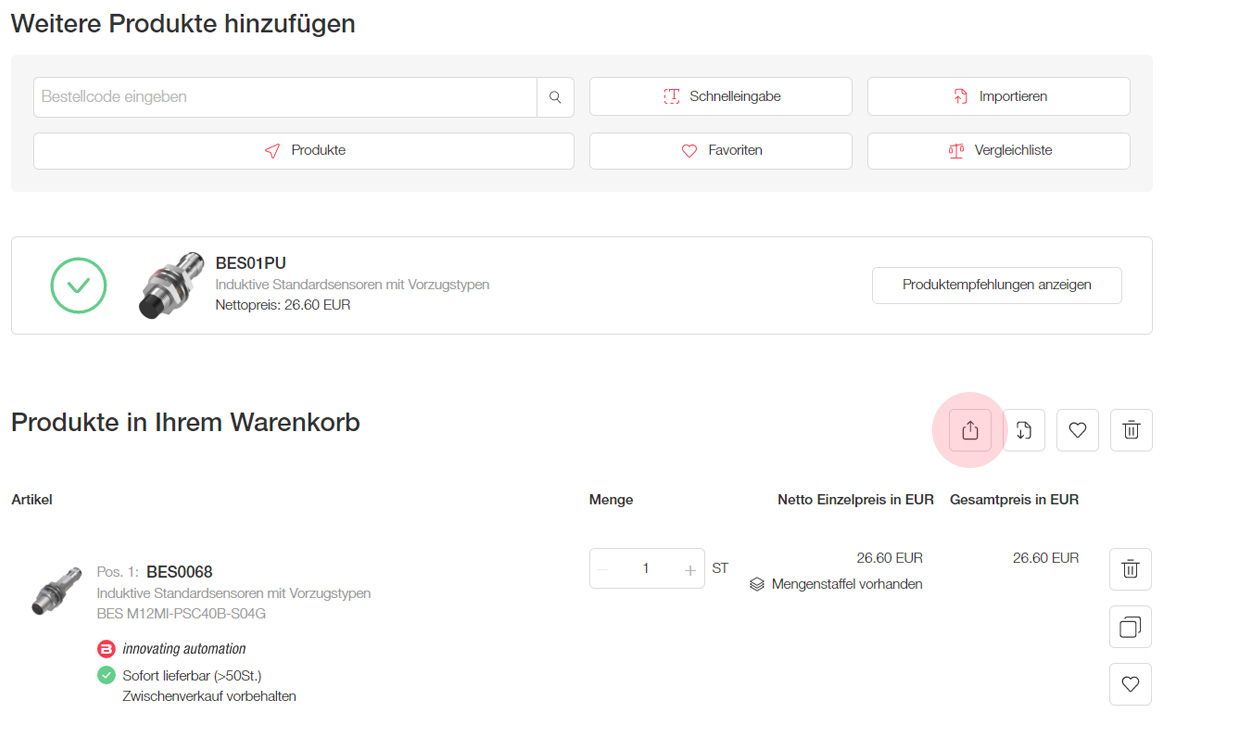This screenshot has width=1247, height=750.
Task: Click the search magnifier icon
Action: click(x=555, y=97)
